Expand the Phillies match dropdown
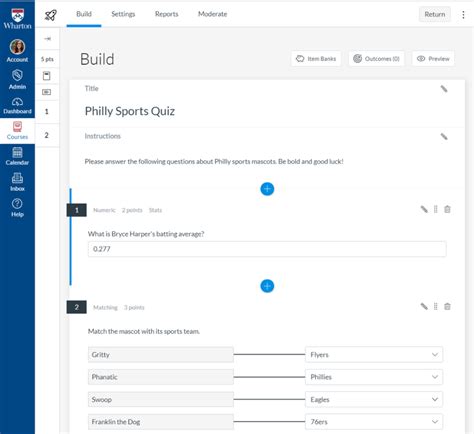This screenshot has width=474, height=434. [374, 377]
